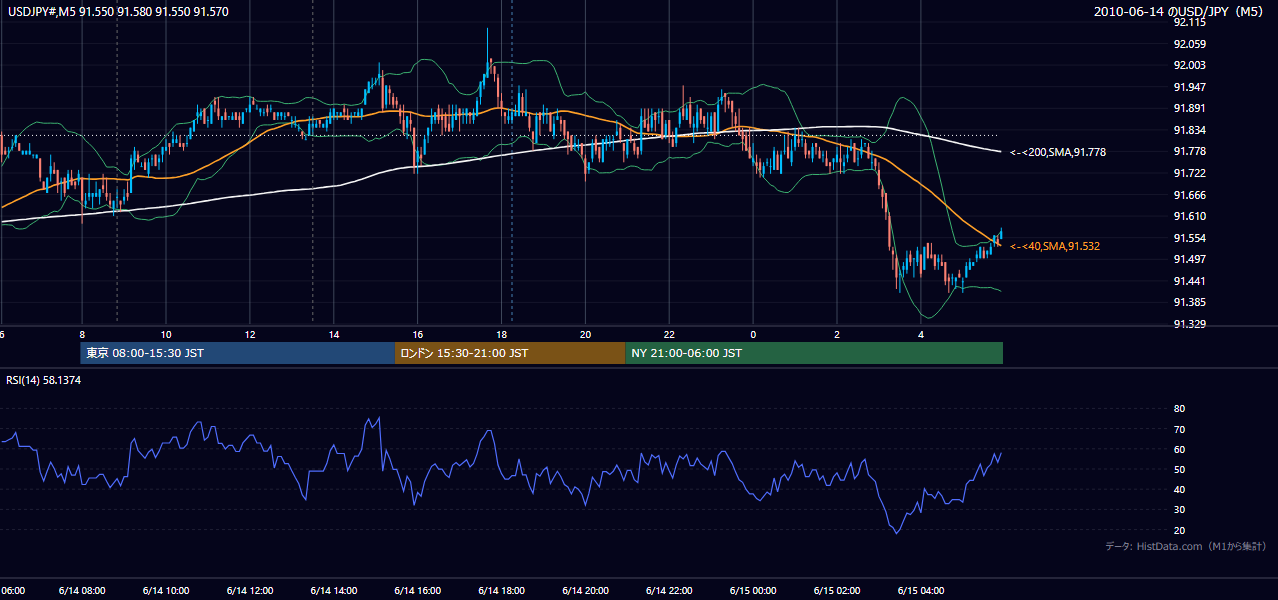
Task: Select the Tokyo 08:00-15:30 JST session bar
Action: (238, 353)
